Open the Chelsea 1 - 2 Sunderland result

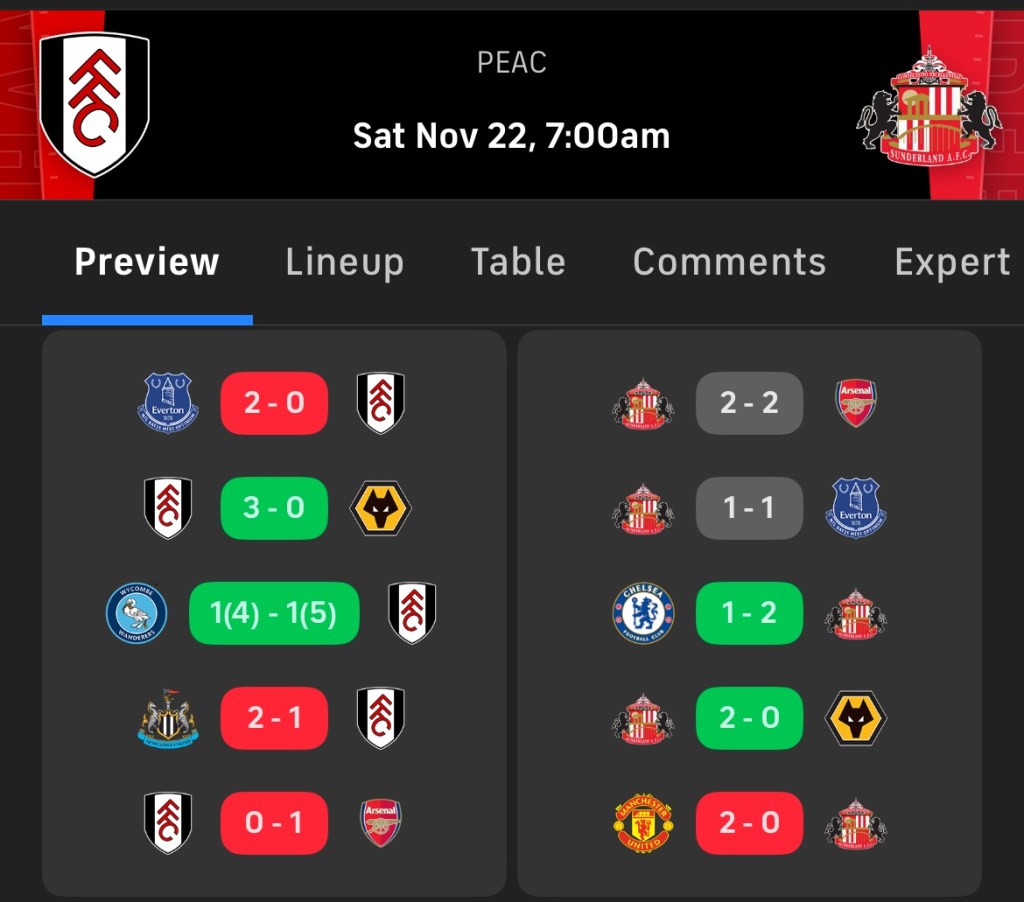point(749,613)
